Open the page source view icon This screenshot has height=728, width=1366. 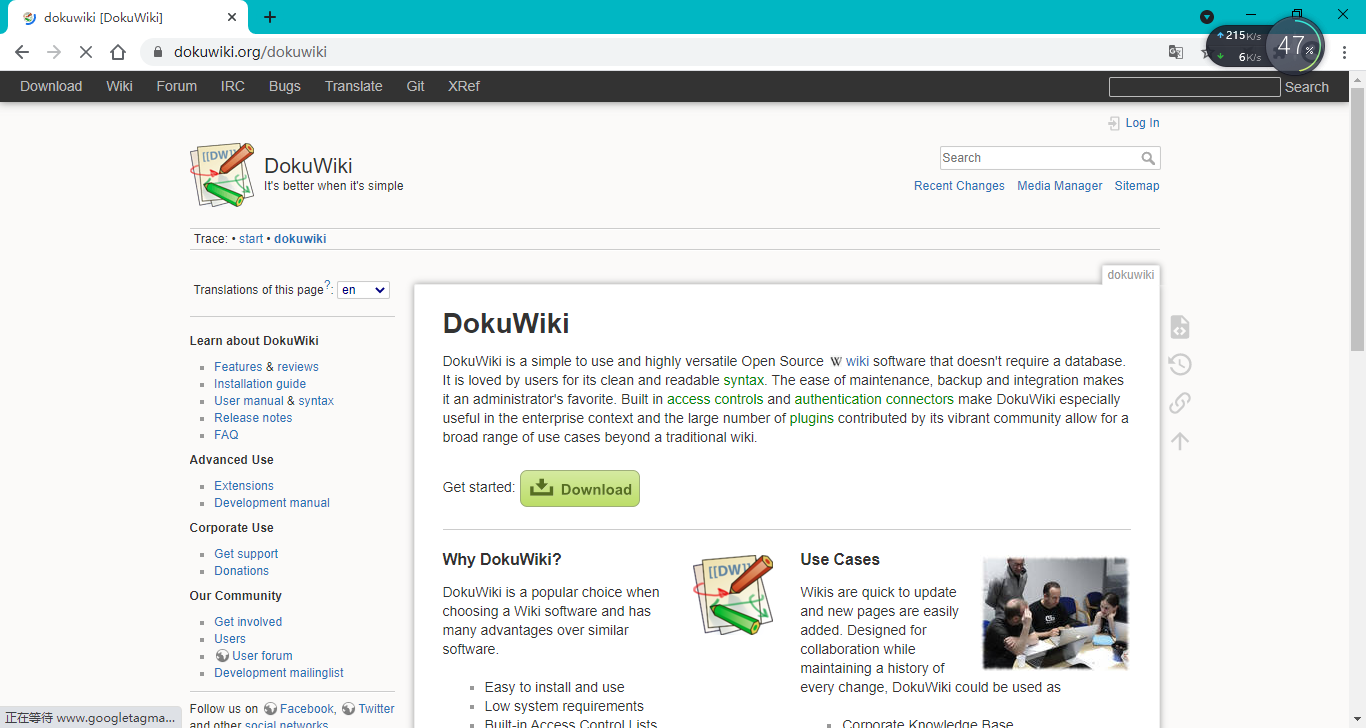[x=1180, y=326]
